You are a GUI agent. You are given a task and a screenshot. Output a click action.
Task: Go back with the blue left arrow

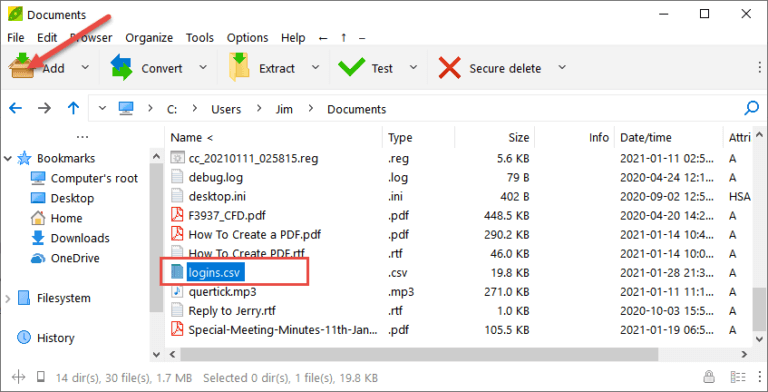[x=16, y=108]
